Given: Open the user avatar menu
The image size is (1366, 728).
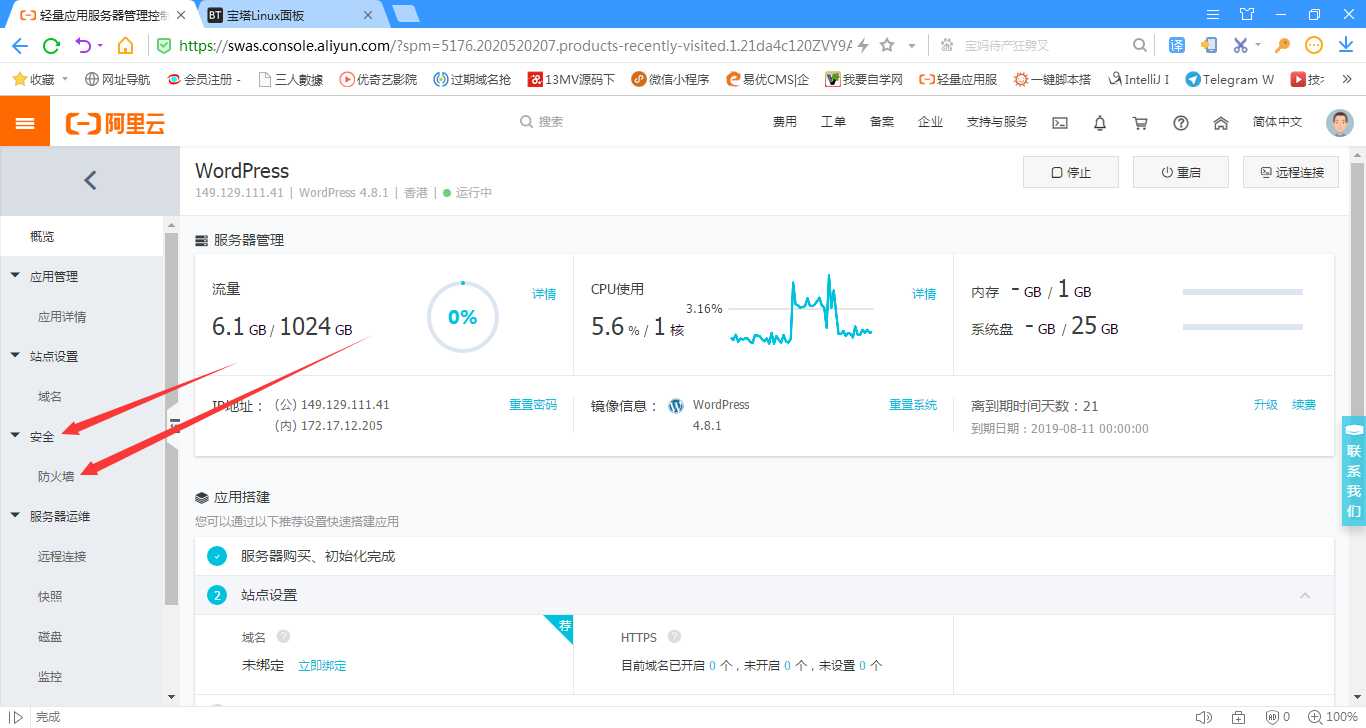Looking at the screenshot, I should tap(1339, 122).
